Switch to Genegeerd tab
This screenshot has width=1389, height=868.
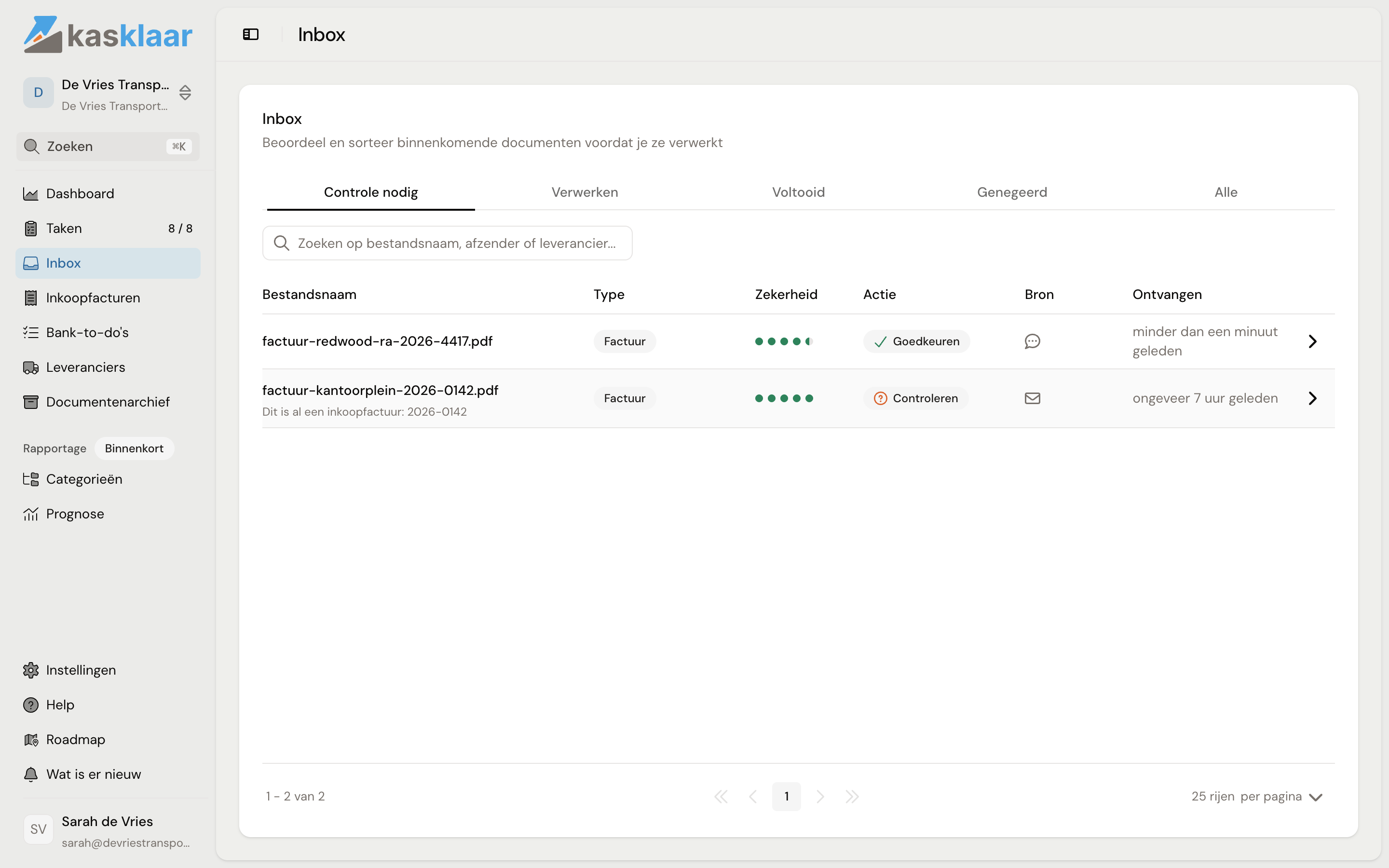coord(1012,192)
